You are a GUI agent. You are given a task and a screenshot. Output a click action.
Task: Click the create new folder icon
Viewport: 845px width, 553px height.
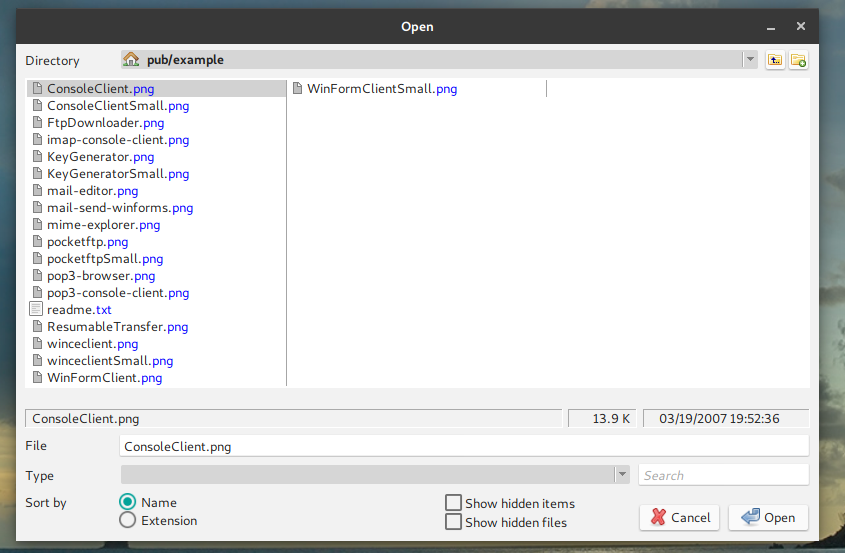[x=798, y=60]
